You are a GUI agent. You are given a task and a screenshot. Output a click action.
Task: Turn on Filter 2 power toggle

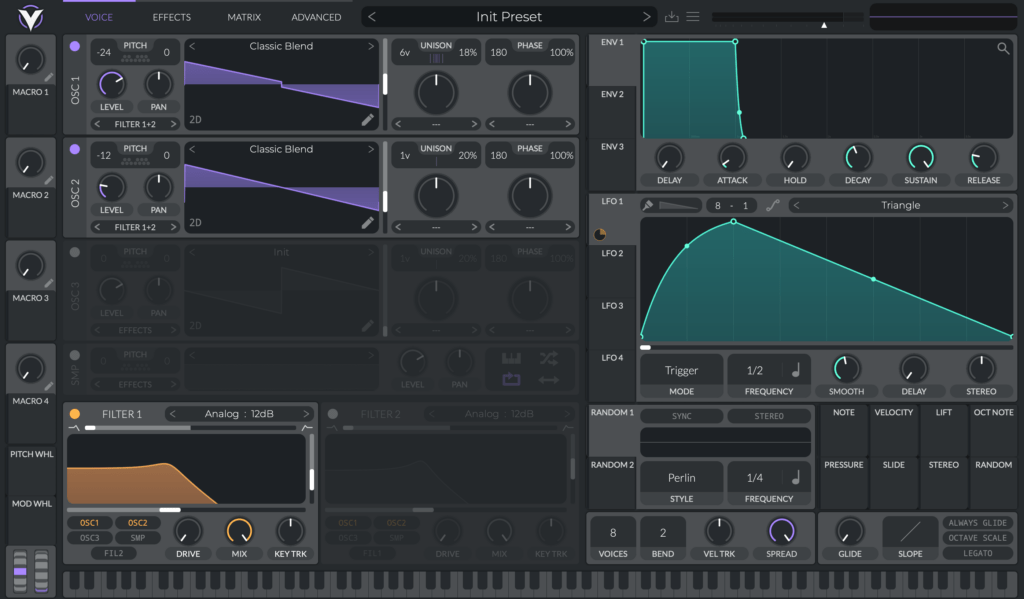332,413
